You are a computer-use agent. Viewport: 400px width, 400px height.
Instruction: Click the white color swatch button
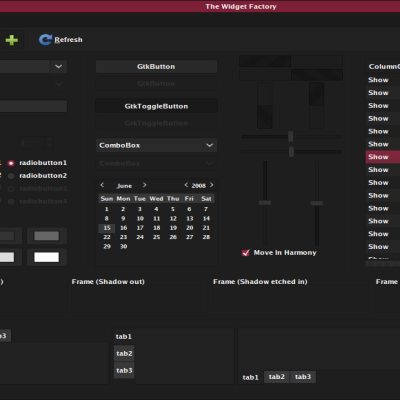coord(47,257)
